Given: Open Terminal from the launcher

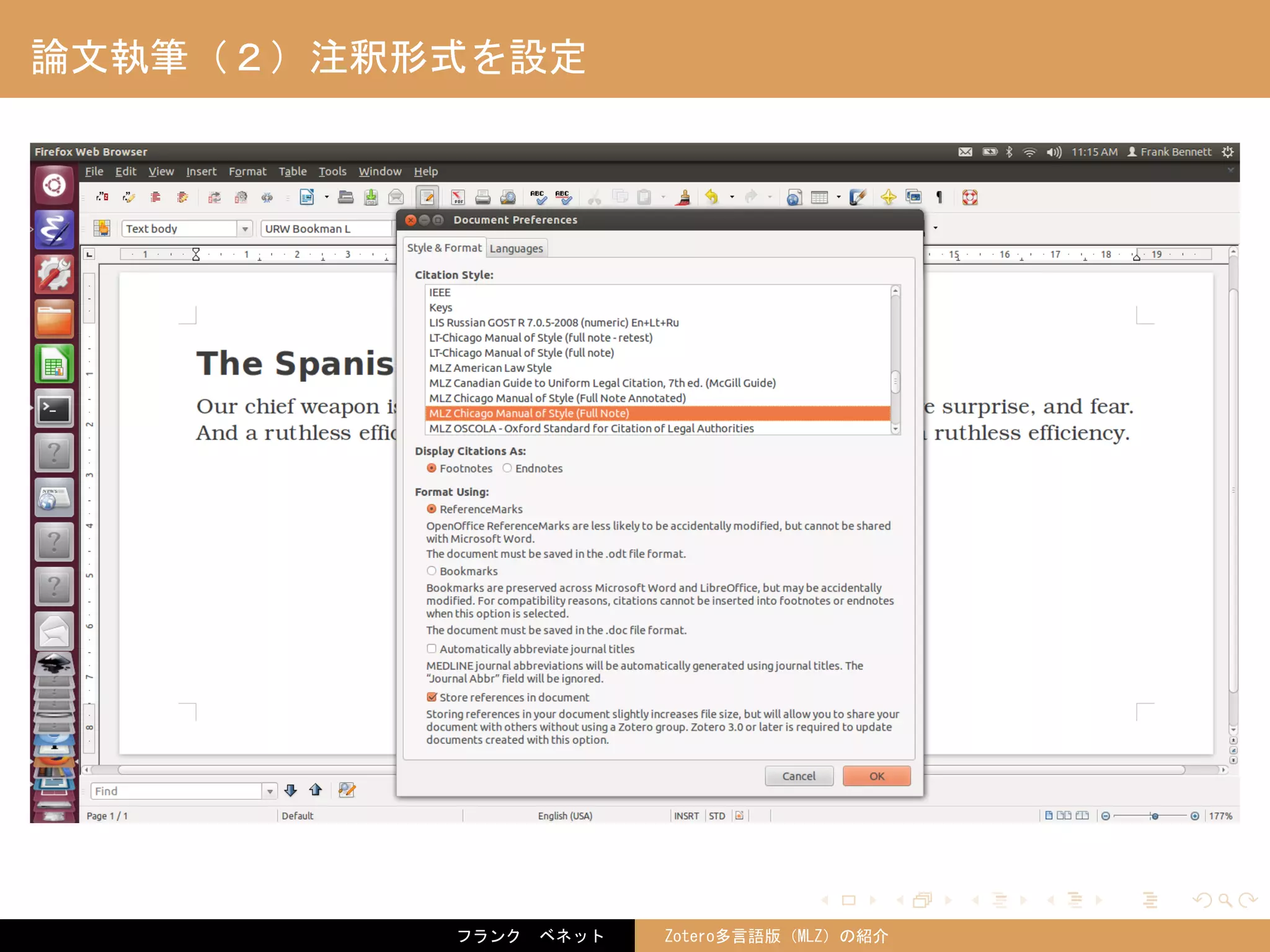Looking at the screenshot, I should coord(54,409).
